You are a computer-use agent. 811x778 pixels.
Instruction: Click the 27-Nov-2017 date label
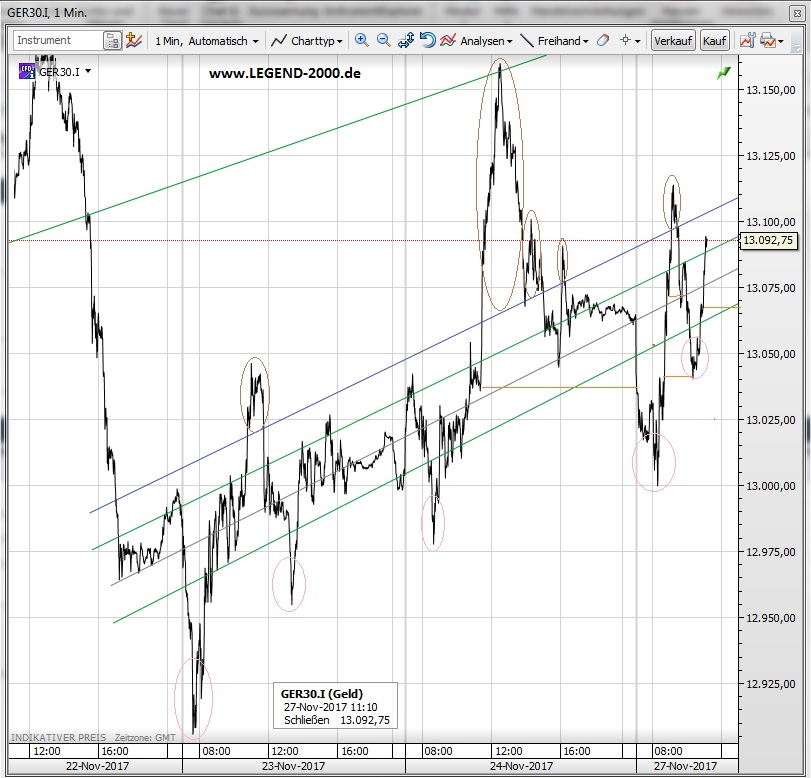pos(685,766)
